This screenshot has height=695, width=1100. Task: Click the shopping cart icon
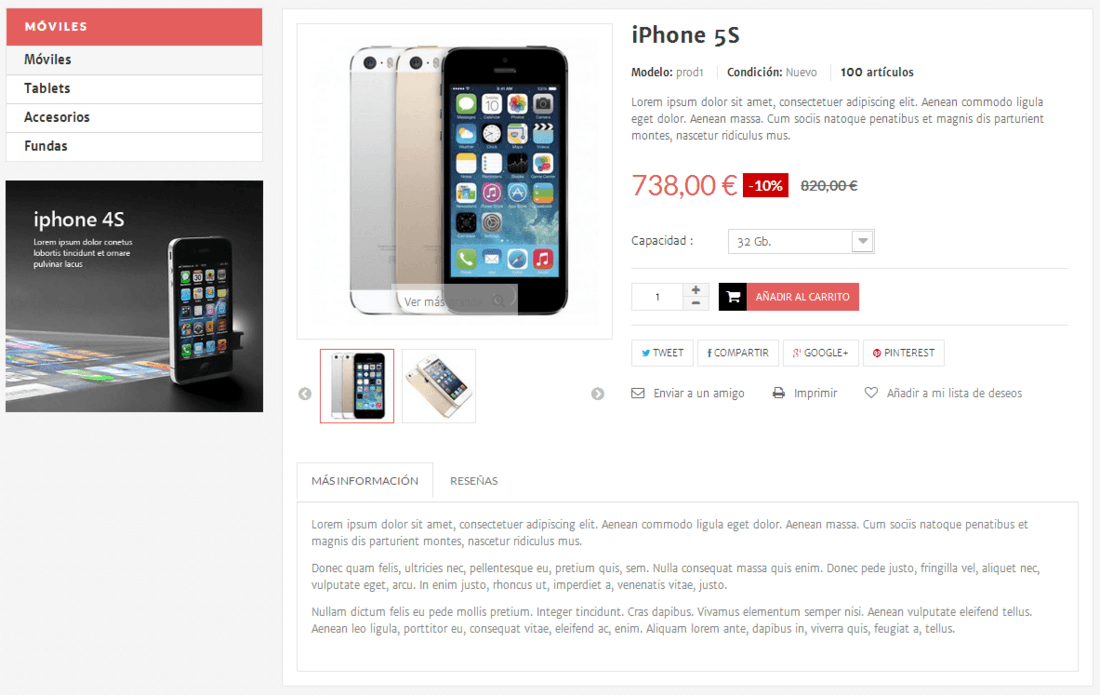point(732,297)
